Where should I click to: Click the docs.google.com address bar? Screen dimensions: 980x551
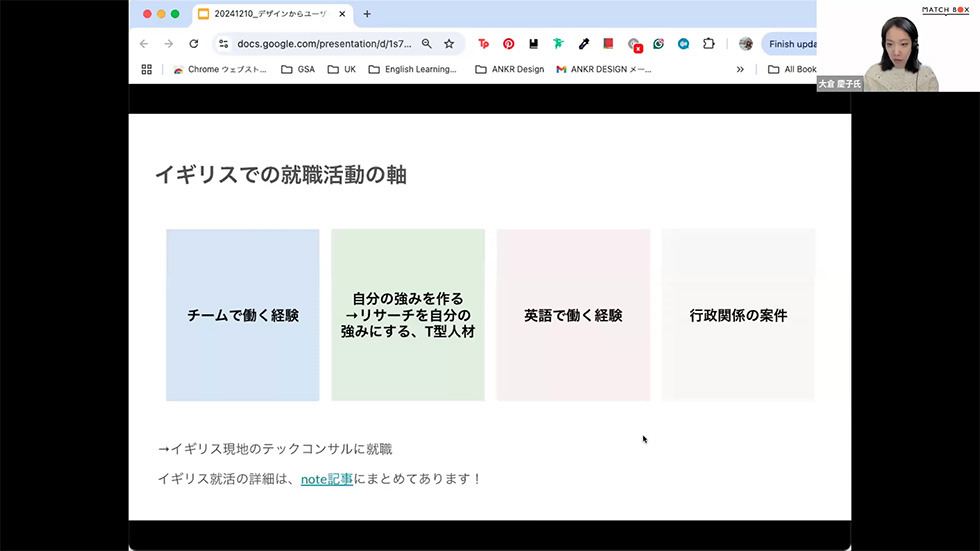coord(320,44)
